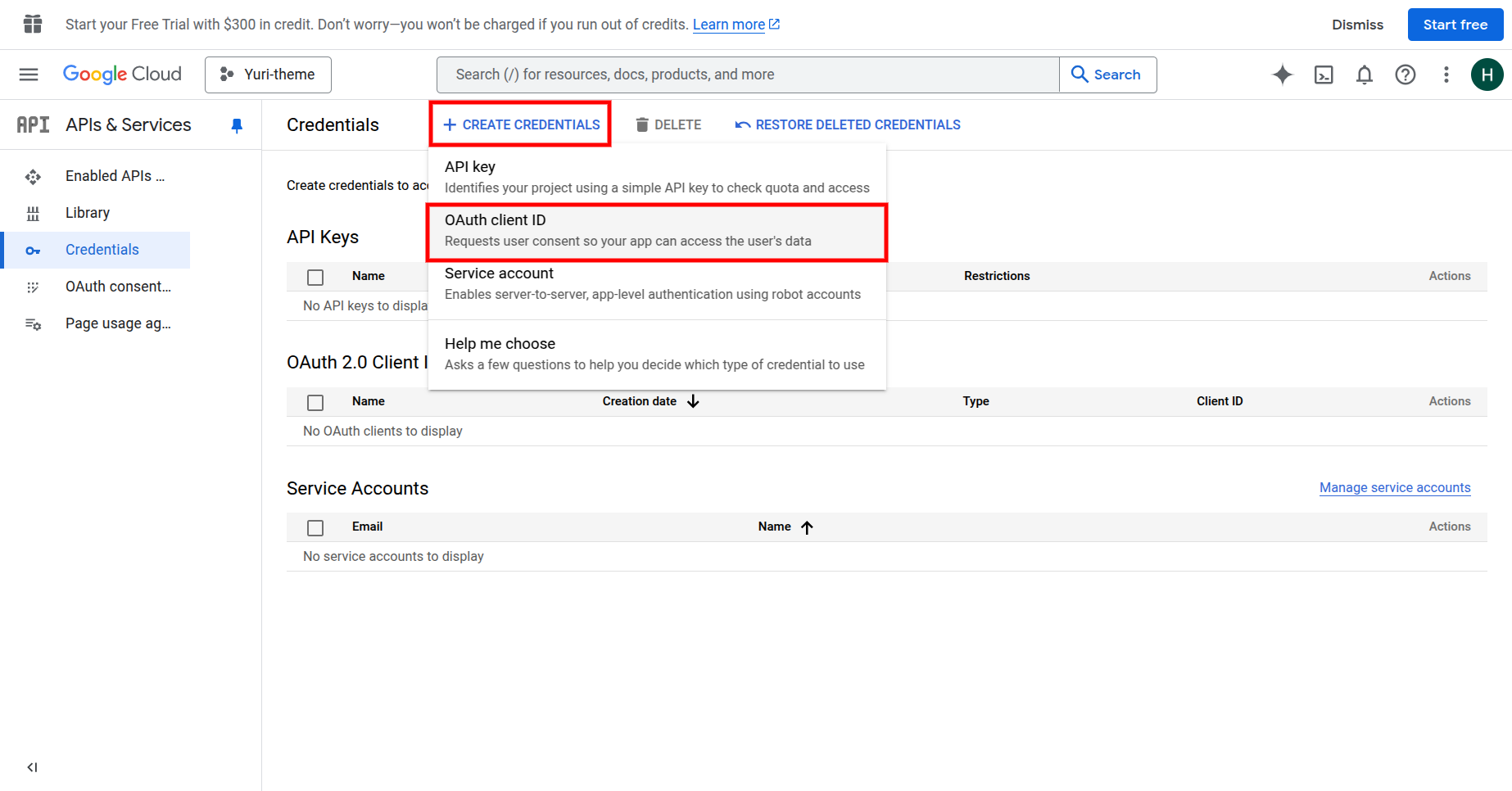
Task: Collapse the left sidebar panel
Action: tap(32, 767)
